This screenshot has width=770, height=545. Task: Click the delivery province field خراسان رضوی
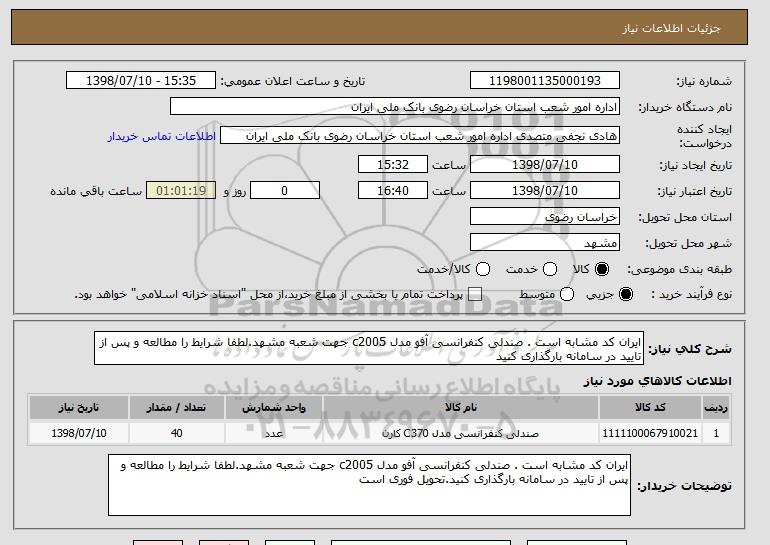545,217
